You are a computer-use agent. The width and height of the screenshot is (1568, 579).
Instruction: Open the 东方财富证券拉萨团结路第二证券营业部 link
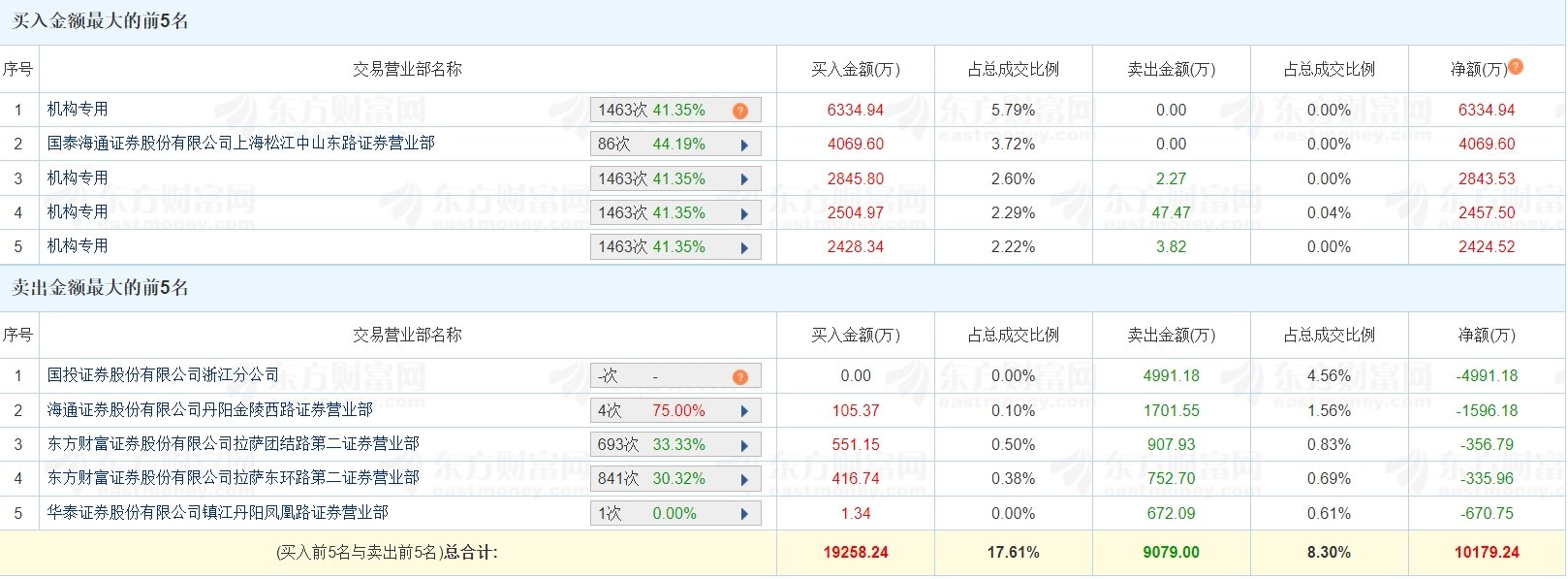click(233, 444)
